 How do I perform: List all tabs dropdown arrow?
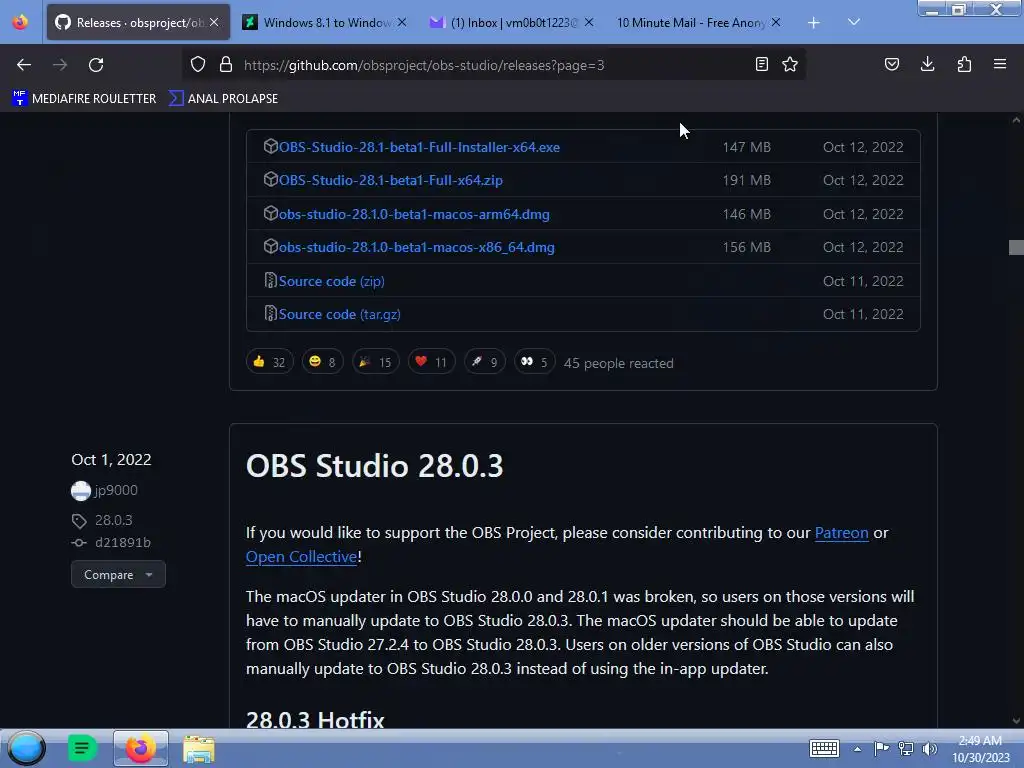(854, 22)
